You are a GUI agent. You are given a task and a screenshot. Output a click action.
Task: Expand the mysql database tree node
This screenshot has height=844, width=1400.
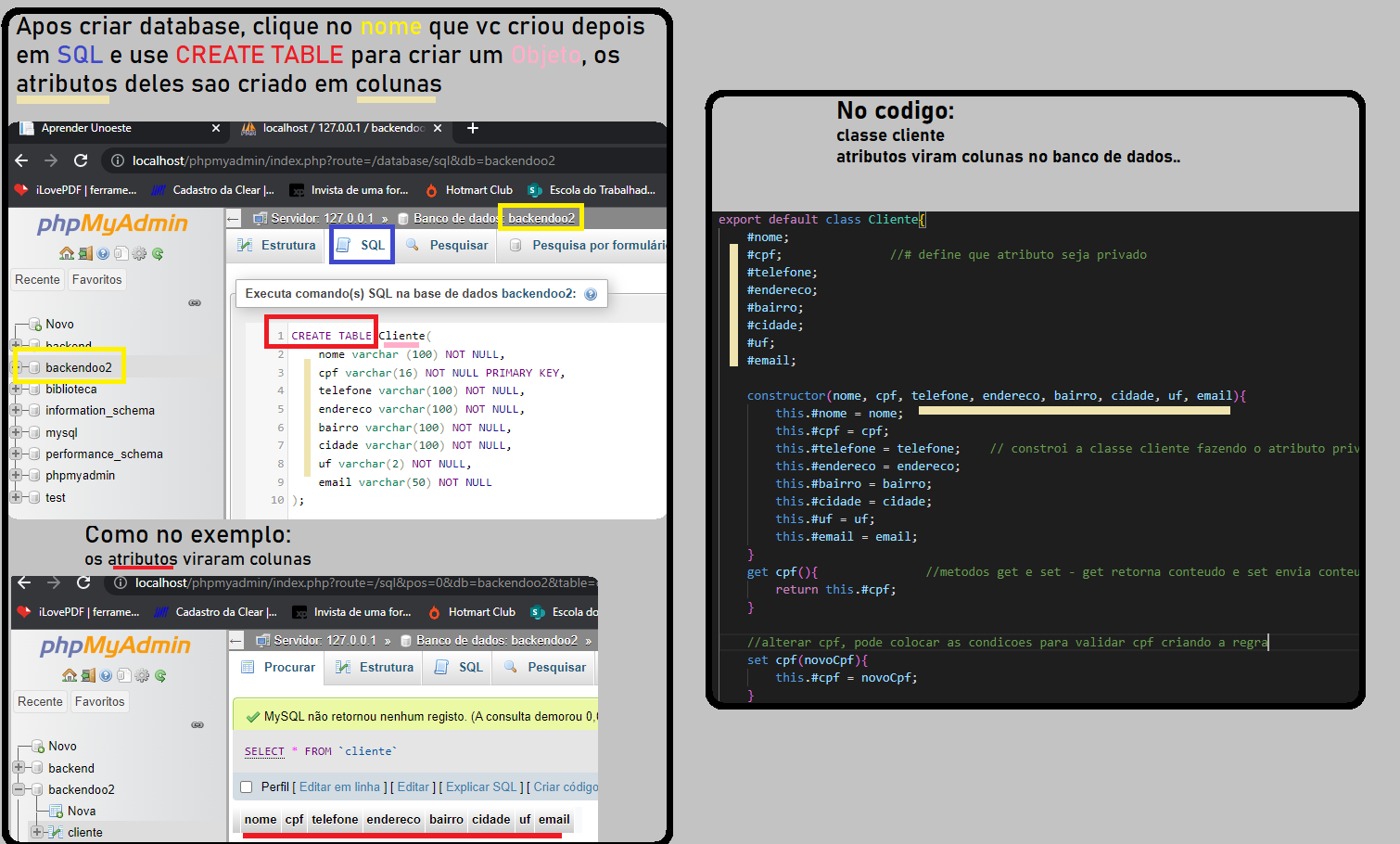click(14, 432)
